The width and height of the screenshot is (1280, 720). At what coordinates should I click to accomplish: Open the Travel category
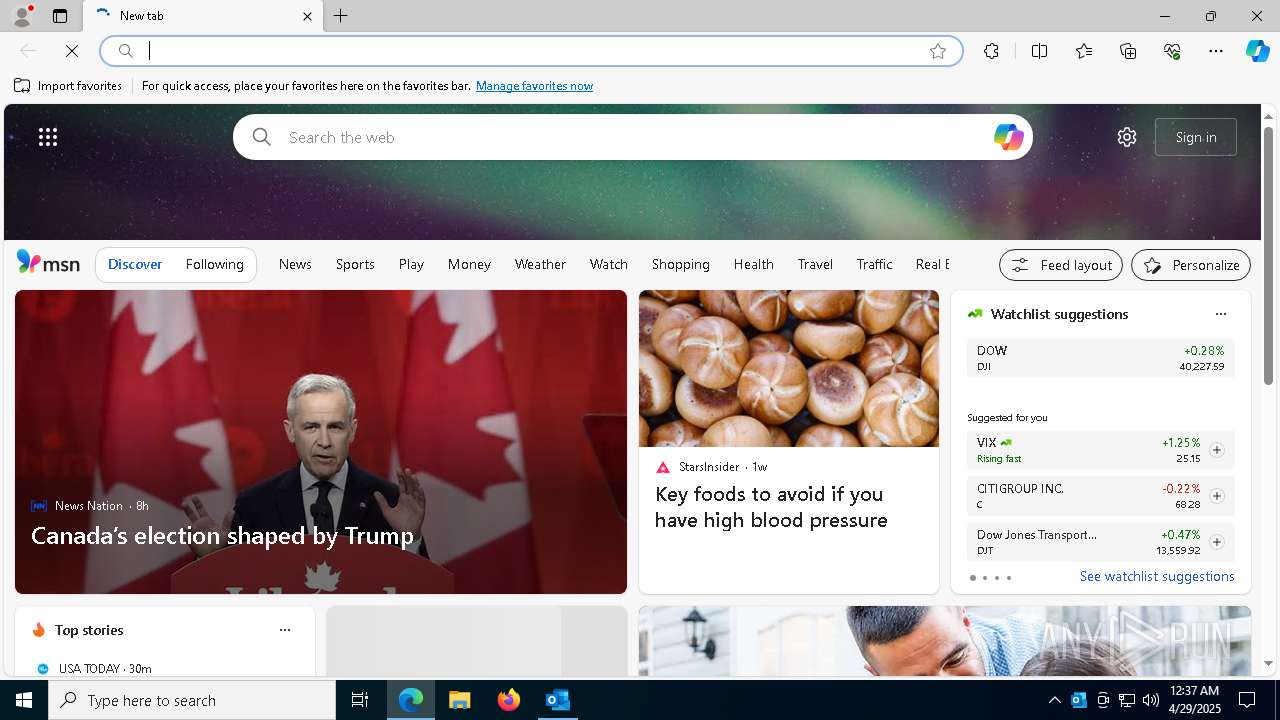[815, 264]
